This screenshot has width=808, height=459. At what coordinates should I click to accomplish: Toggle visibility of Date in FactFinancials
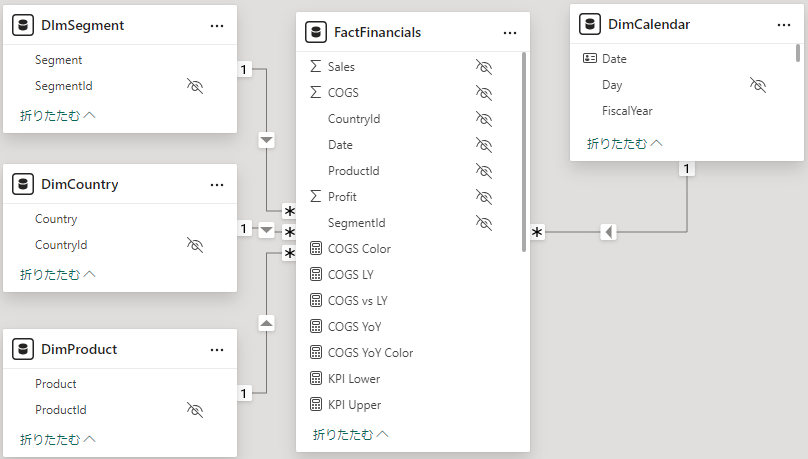[x=484, y=145]
